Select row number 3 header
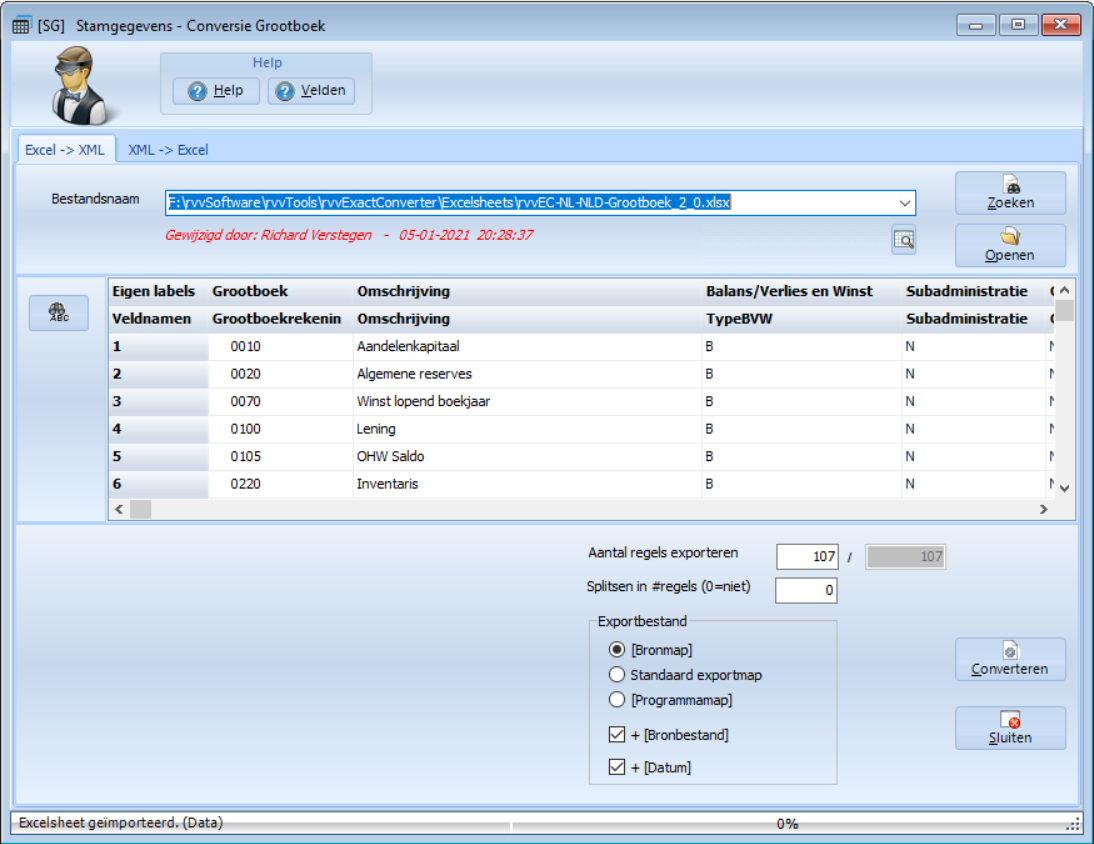 pyautogui.click(x=158, y=402)
